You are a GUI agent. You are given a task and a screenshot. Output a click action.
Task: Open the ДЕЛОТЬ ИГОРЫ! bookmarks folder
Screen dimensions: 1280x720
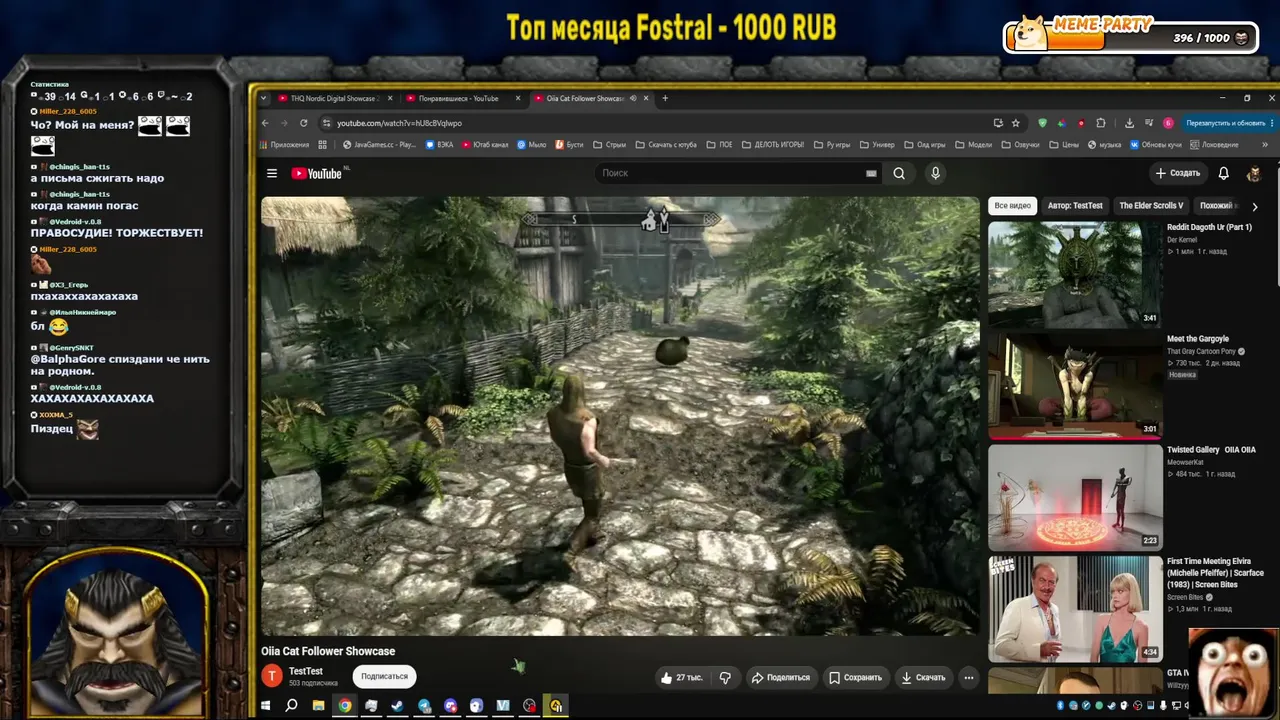(x=772, y=145)
